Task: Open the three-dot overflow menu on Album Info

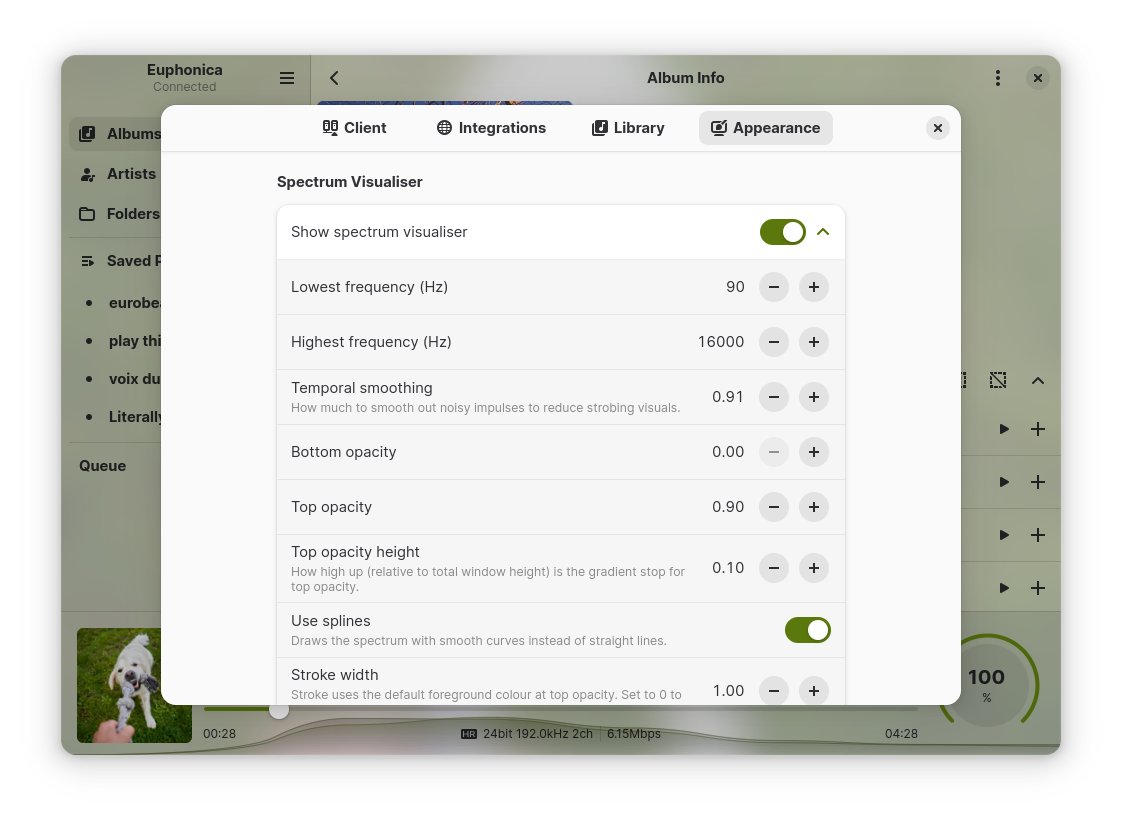Action: pos(998,77)
